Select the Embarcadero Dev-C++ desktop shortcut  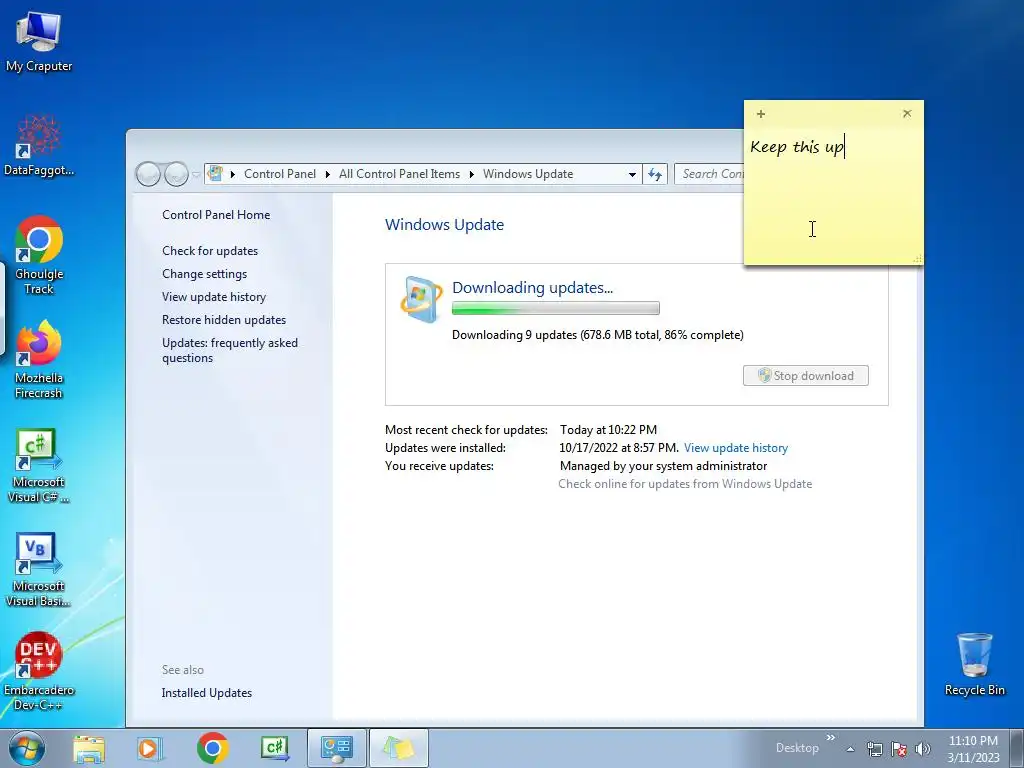tap(39, 672)
